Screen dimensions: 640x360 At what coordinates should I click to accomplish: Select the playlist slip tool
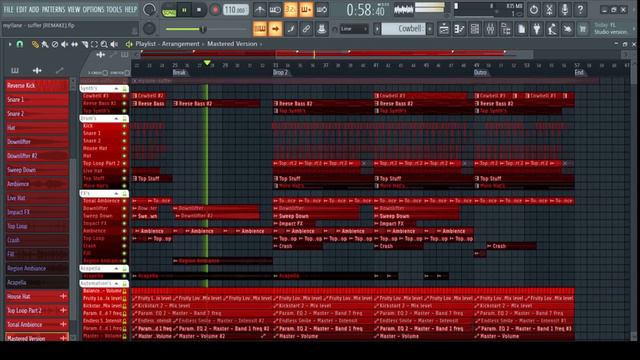point(75,44)
